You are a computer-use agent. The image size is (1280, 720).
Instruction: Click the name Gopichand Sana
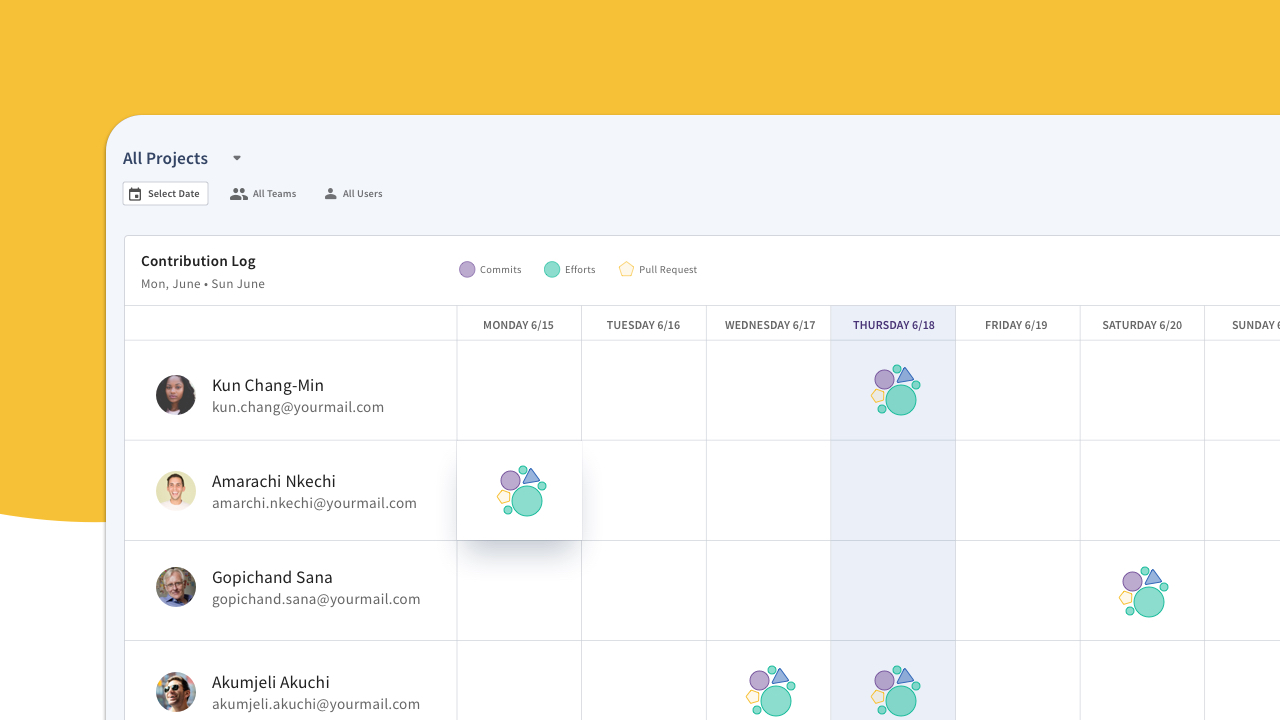[x=272, y=577]
